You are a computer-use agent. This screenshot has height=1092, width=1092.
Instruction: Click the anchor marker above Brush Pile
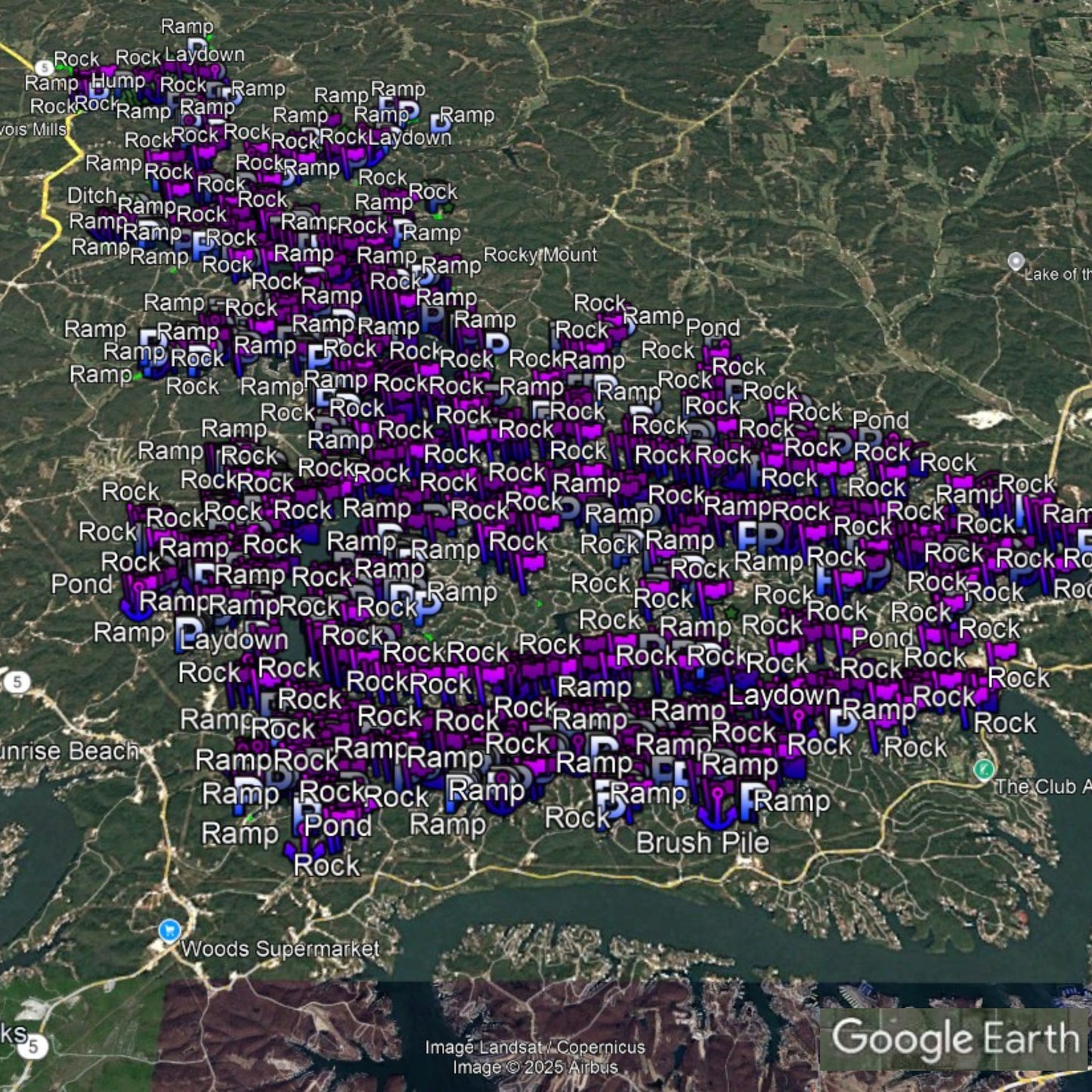point(715,805)
